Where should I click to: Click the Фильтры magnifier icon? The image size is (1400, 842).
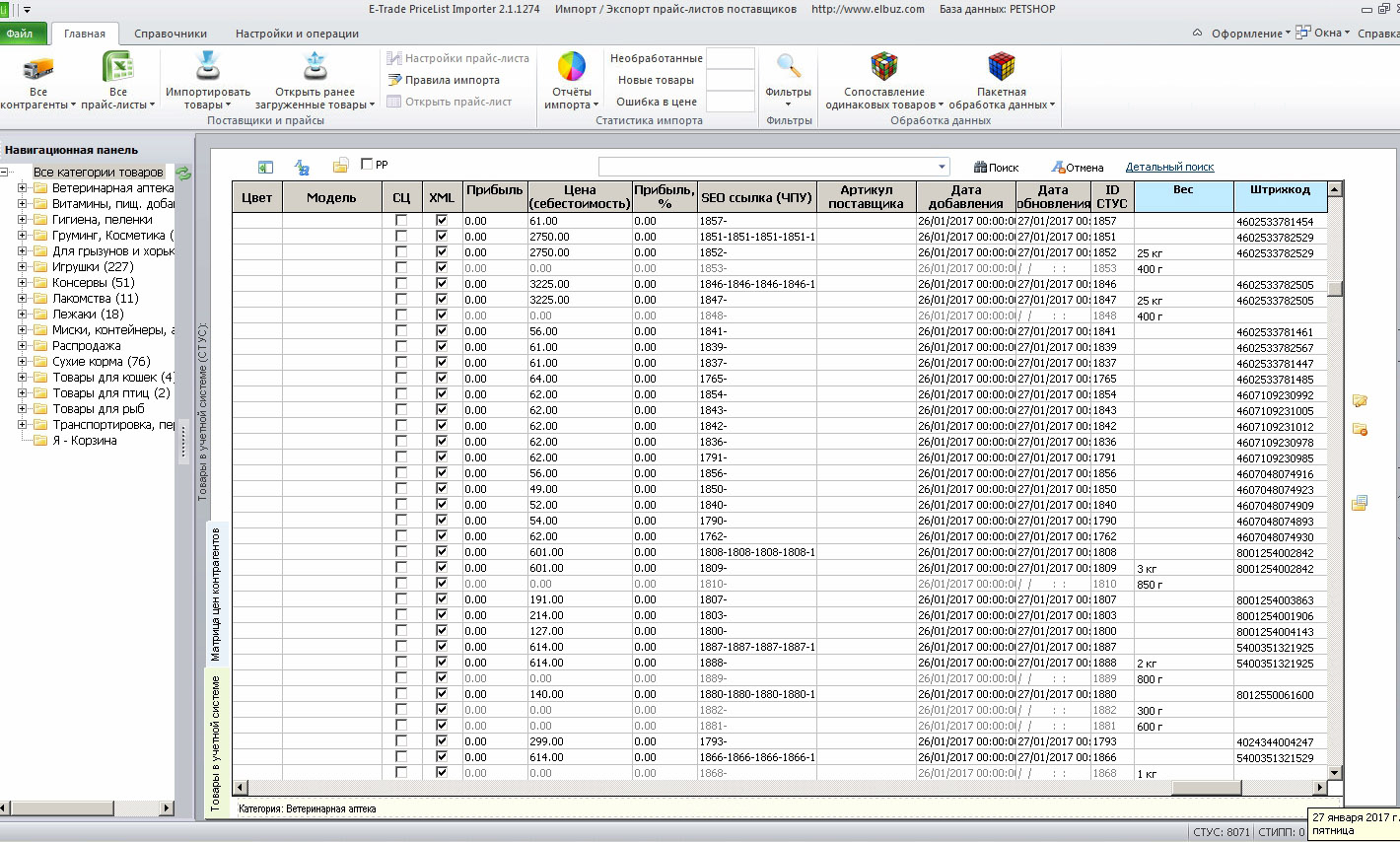(x=788, y=66)
